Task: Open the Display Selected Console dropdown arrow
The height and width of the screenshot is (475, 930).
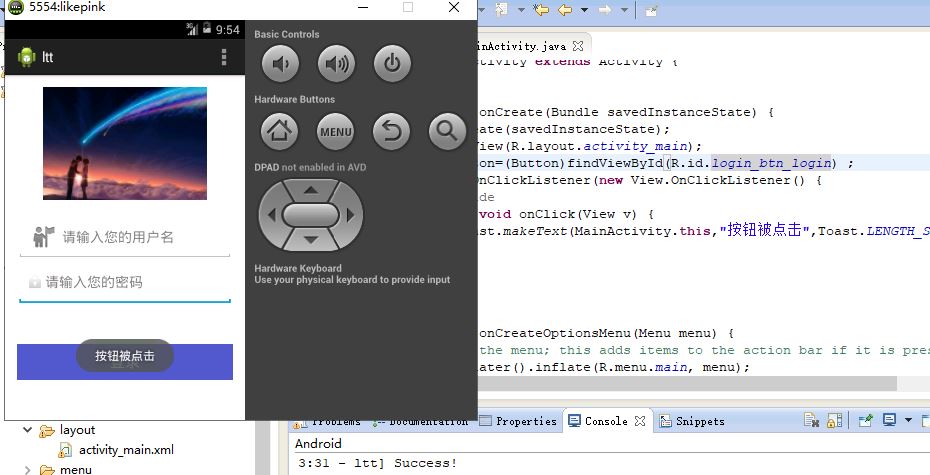Action: click(x=908, y=421)
